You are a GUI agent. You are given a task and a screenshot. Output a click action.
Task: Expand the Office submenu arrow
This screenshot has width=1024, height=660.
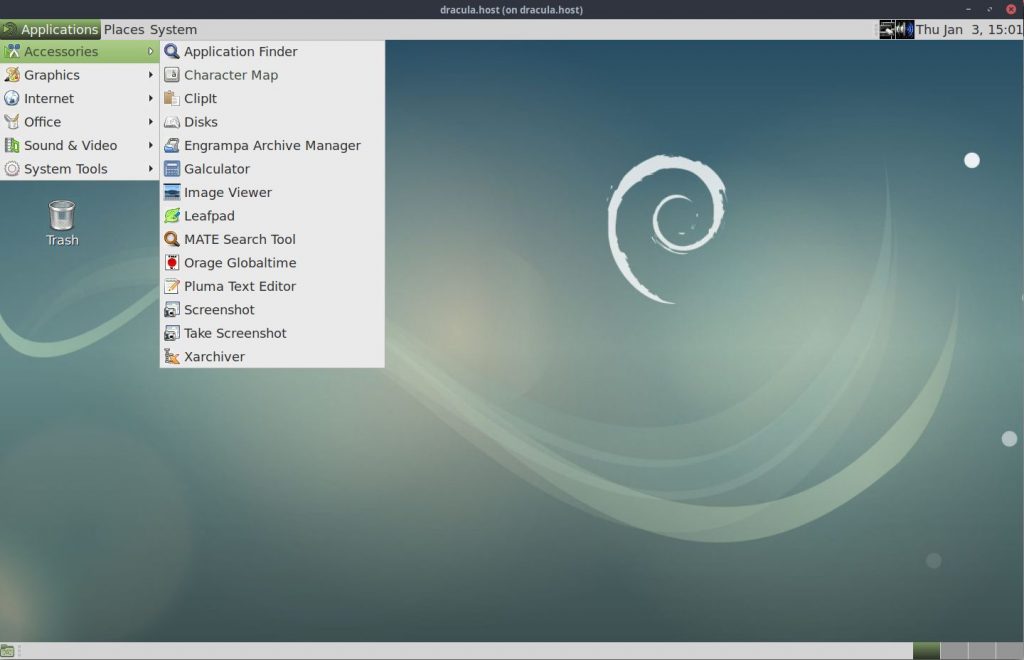151,122
